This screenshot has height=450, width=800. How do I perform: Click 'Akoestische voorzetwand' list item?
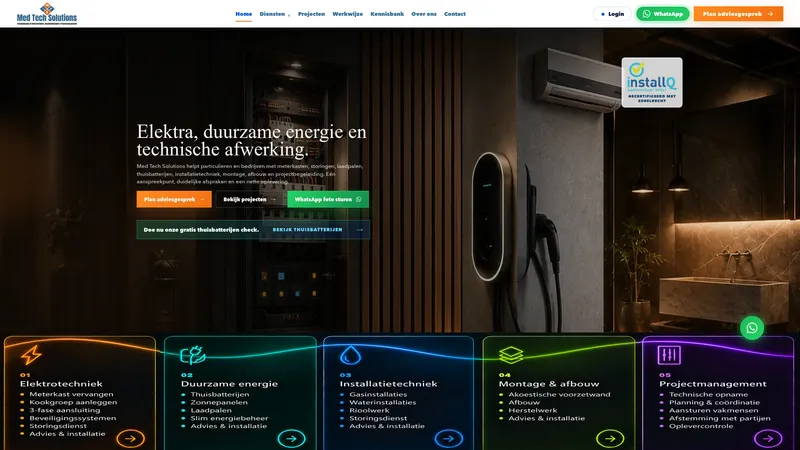click(559, 394)
